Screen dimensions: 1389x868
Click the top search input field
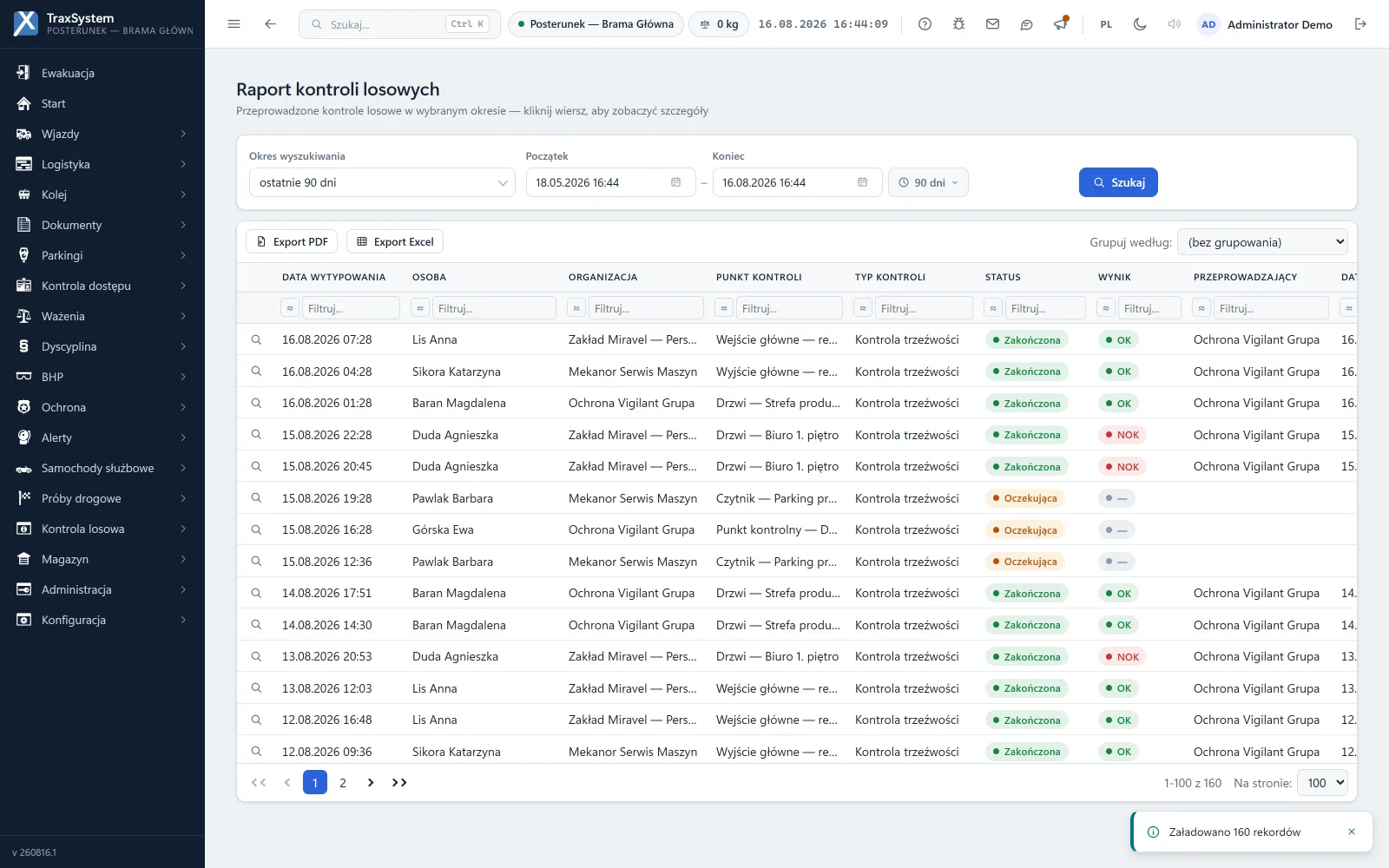399,24
